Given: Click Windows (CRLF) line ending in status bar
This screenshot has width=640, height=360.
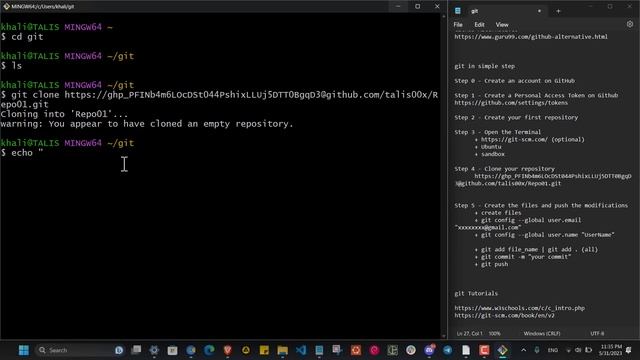Looking at the screenshot, I should click(542, 333).
